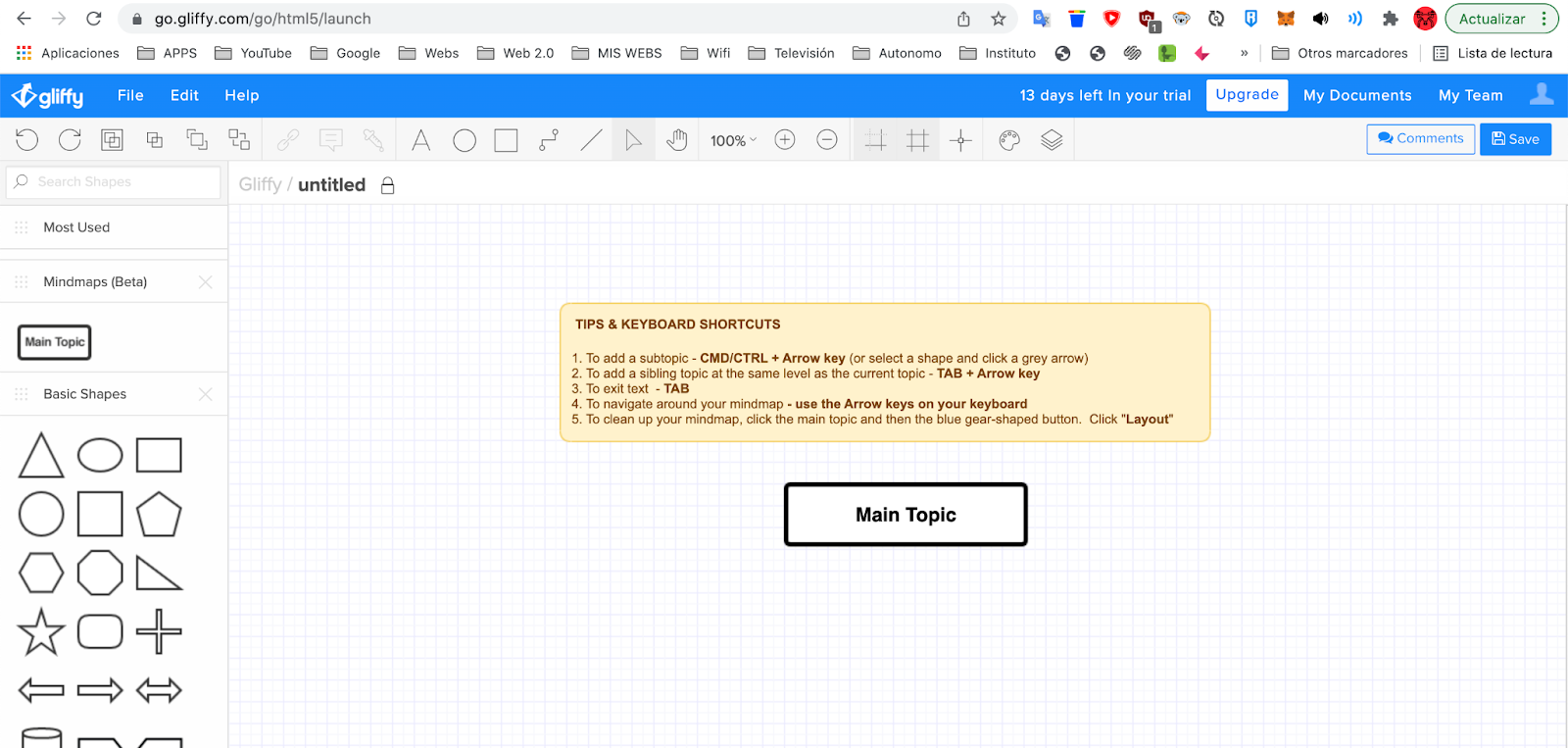Expand the Most Used shapes section
Viewport: 1568px width, 748px height.
point(76,227)
